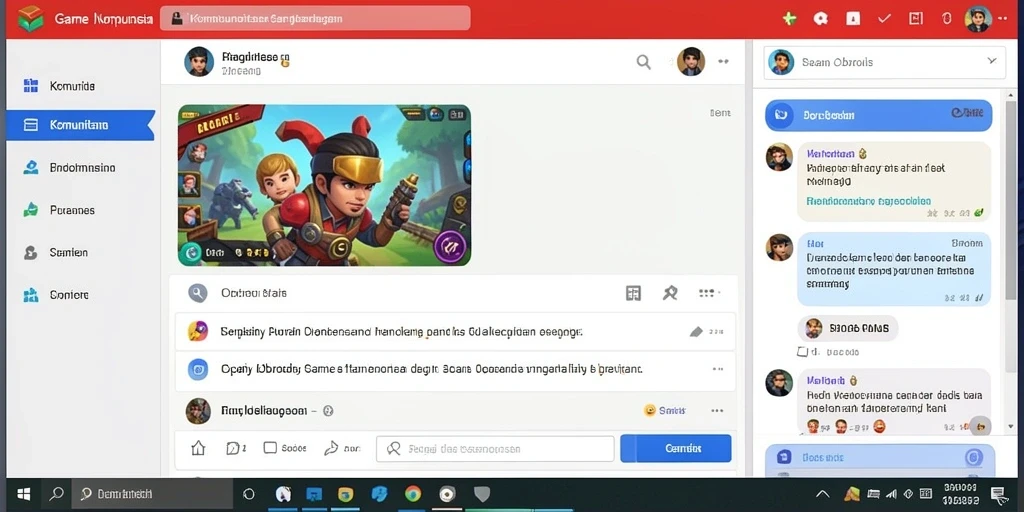Screen dimensions: 1024x512
Task: Click the emoji Smis reaction label
Action: coord(664,410)
